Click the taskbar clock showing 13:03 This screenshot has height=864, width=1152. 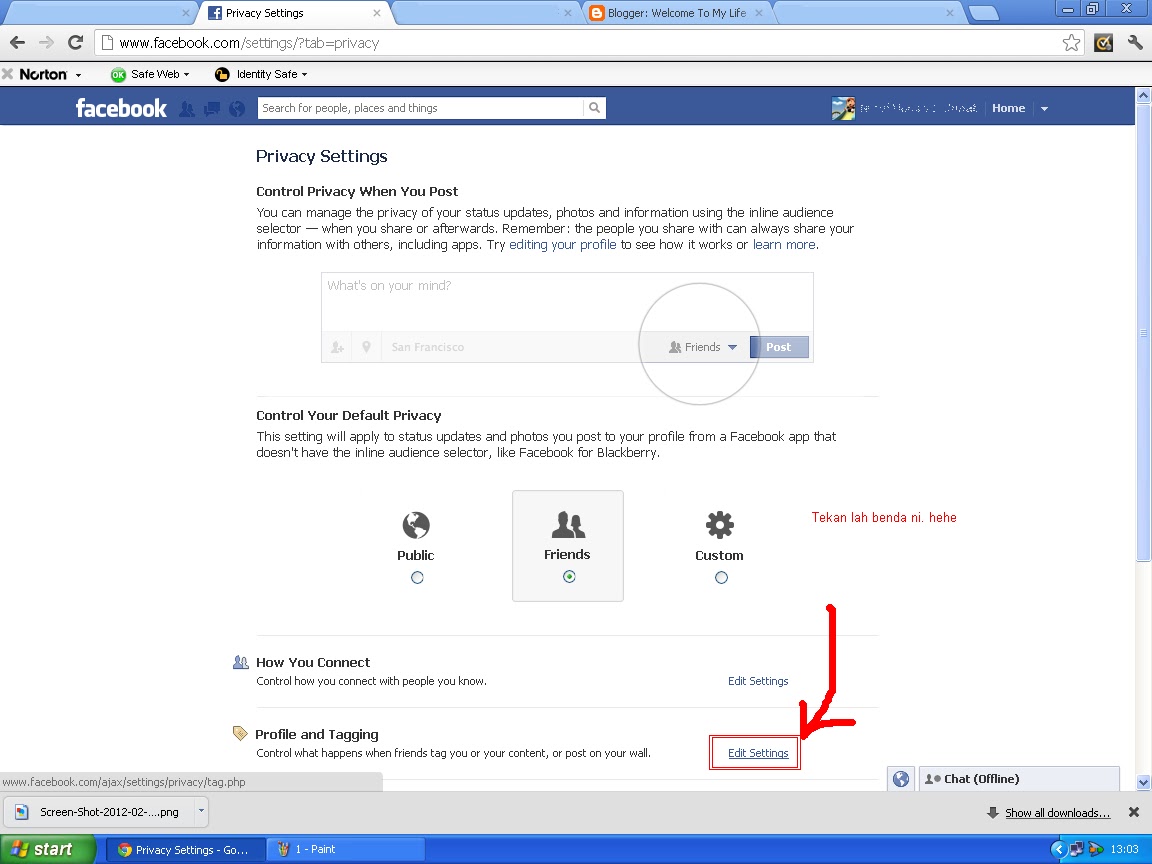1124,849
